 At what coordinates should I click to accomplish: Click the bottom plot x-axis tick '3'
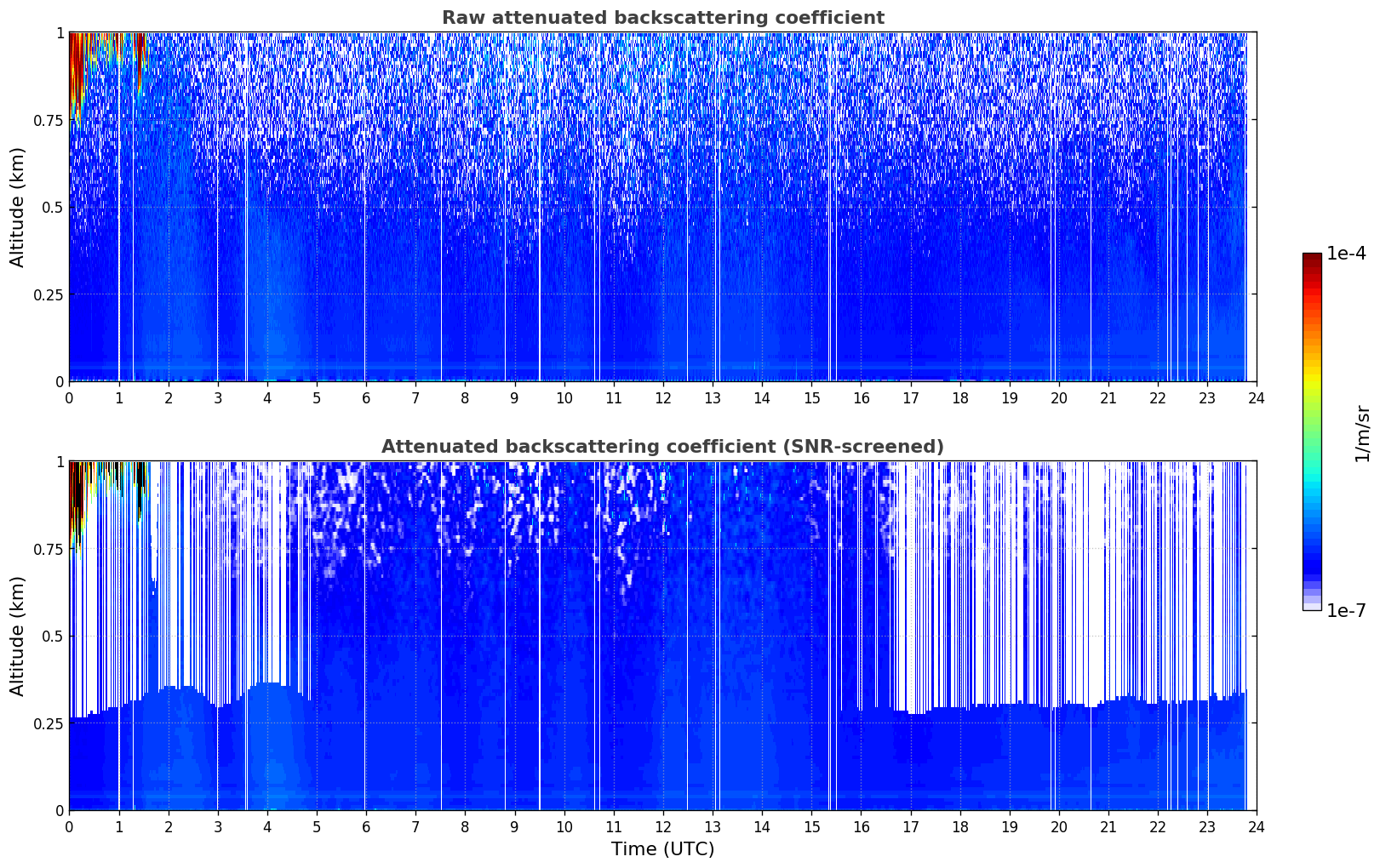click(217, 826)
